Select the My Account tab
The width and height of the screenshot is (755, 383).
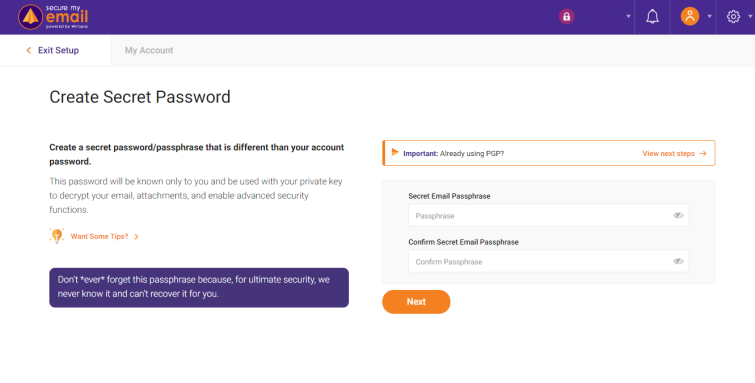[149, 50]
